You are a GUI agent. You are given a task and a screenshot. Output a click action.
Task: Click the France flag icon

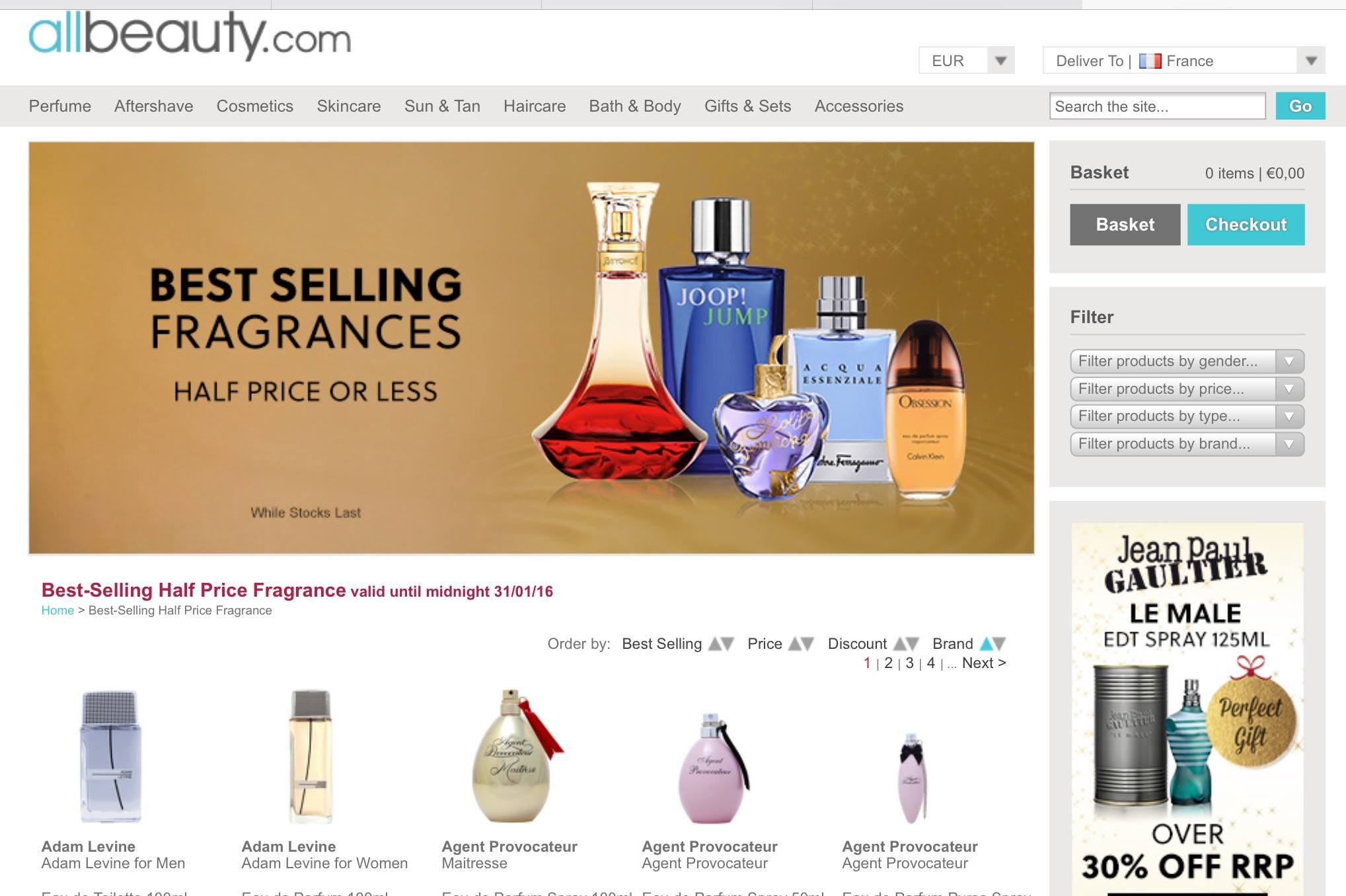pyautogui.click(x=1150, y=61)
